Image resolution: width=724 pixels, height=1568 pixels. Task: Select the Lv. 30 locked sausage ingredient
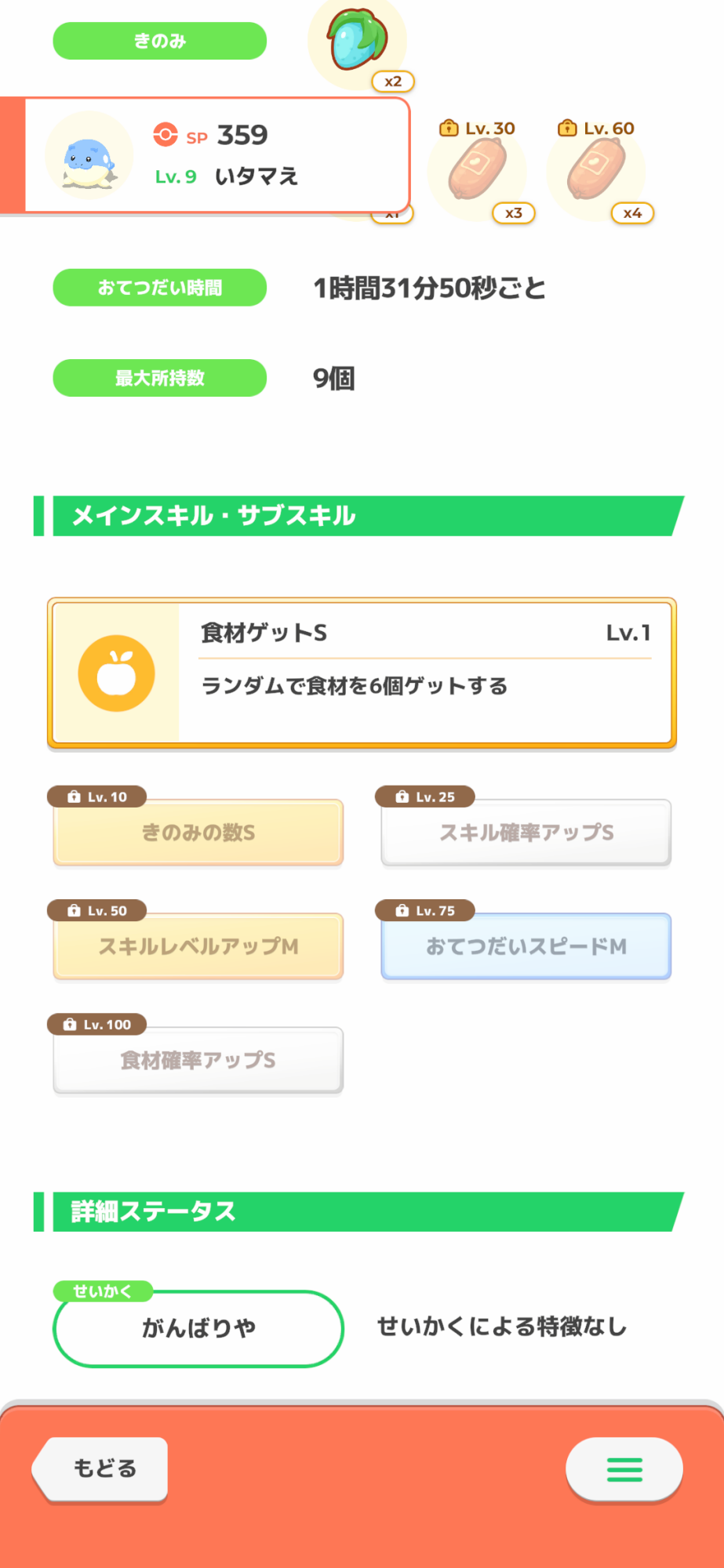click(x=476, y=171)
